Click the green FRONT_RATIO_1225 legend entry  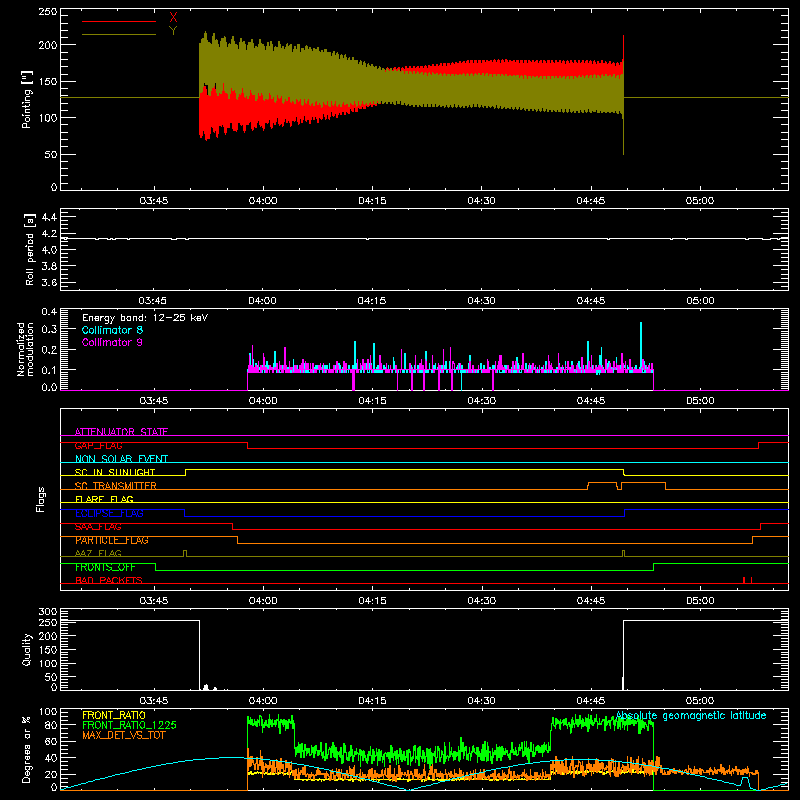tap(130, 725)
